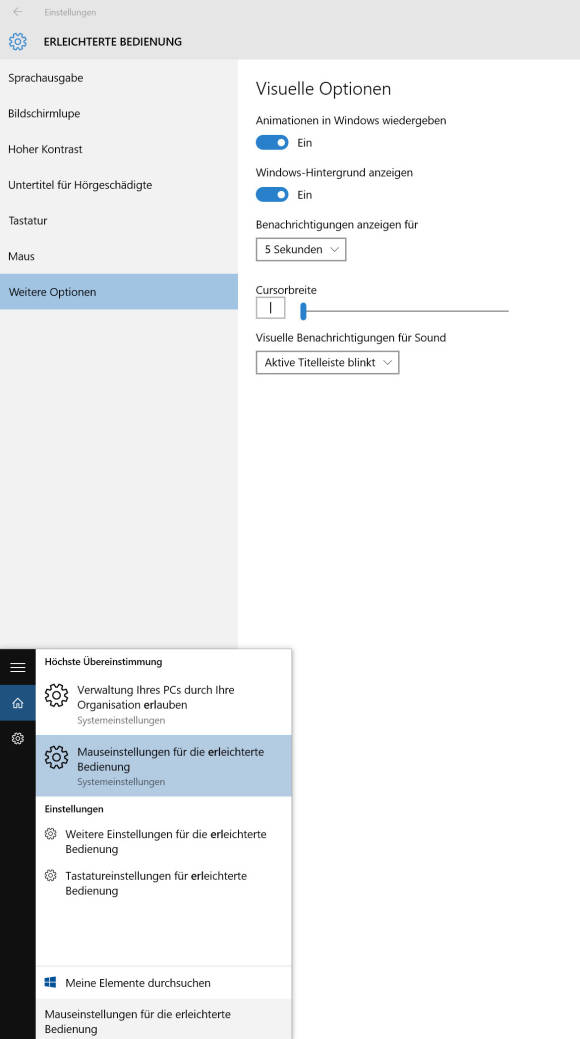
Task: Open the hamburger menu in the search panel
Action: (x=18, y=667)
